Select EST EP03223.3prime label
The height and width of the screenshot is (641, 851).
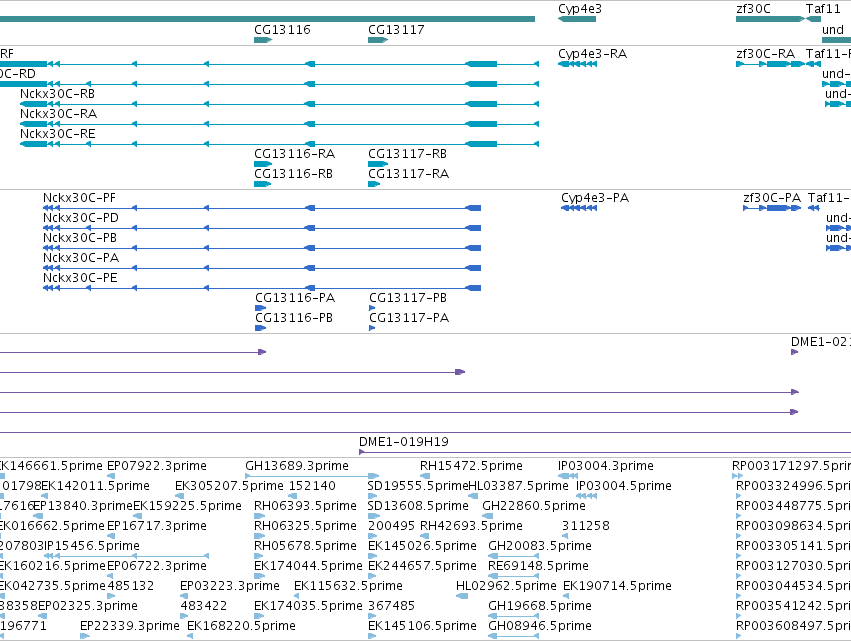[230, 587]
